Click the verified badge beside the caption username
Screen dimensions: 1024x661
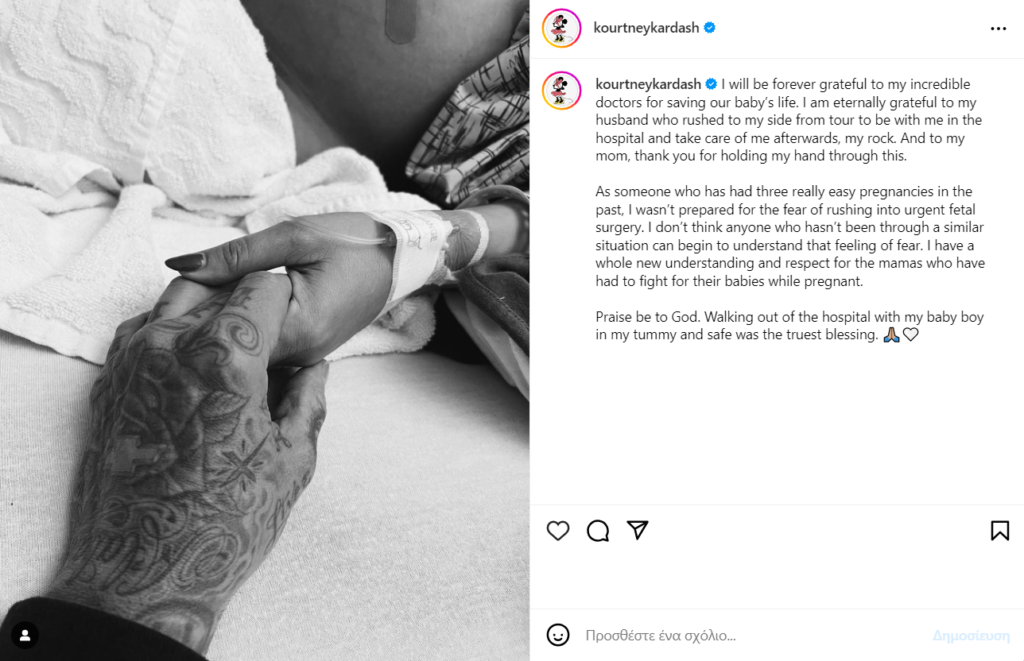(711, 84)
